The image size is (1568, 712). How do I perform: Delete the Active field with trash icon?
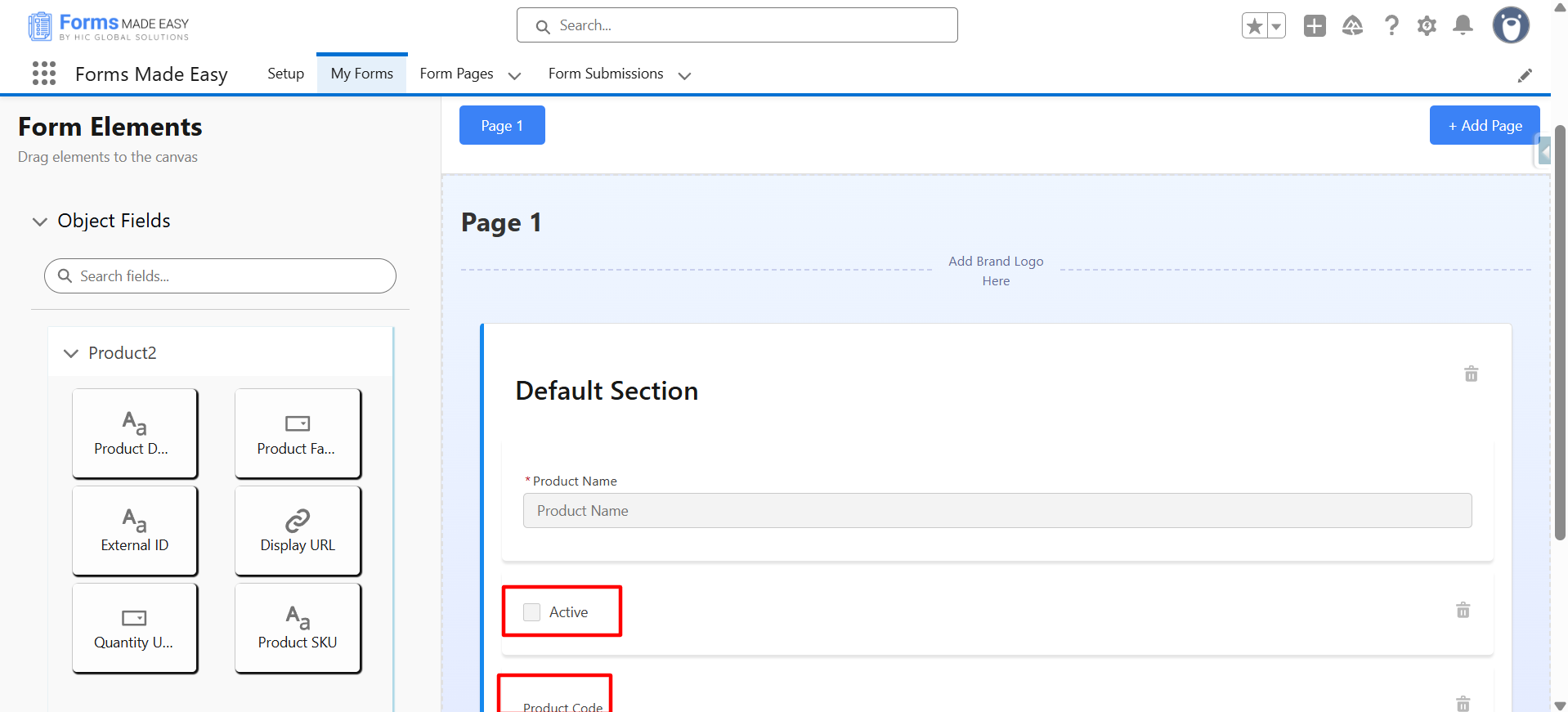click(1463, 611)
